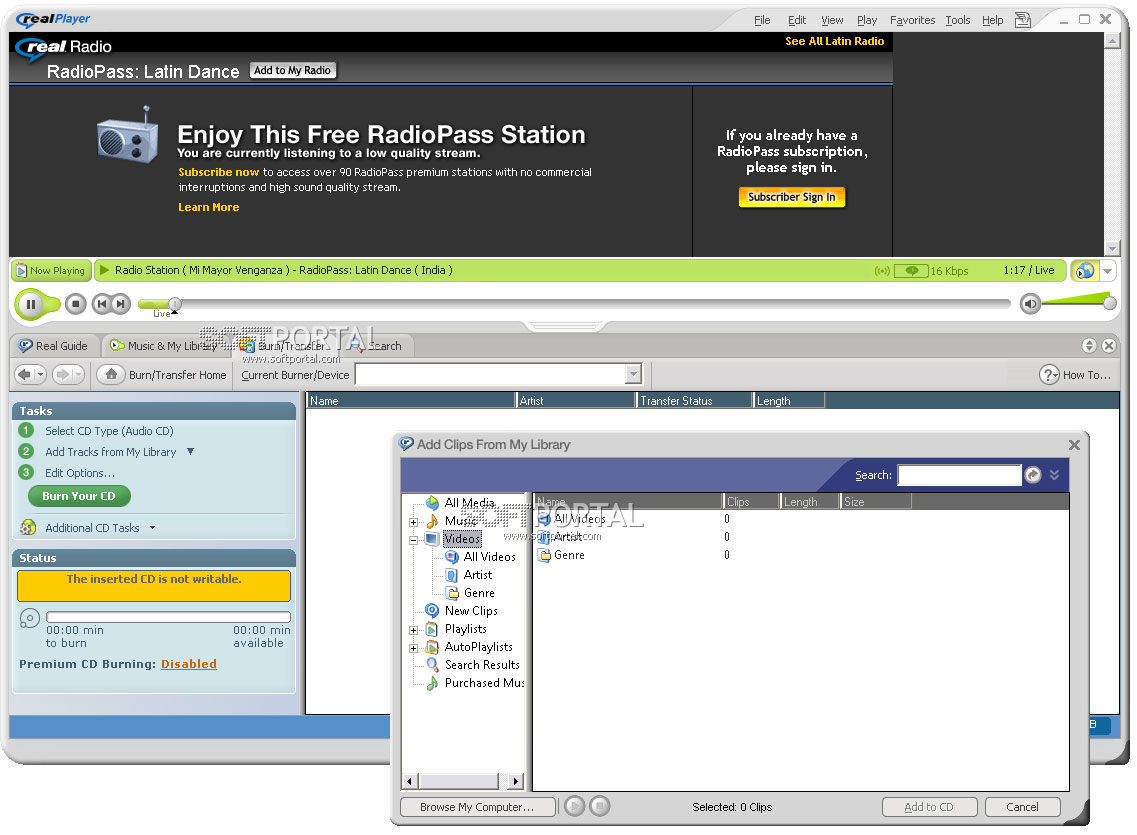Click the Burn/Transfer Home icon
Image resolution: width=1137 pixels, height=835 pixels.
point(111,375)
